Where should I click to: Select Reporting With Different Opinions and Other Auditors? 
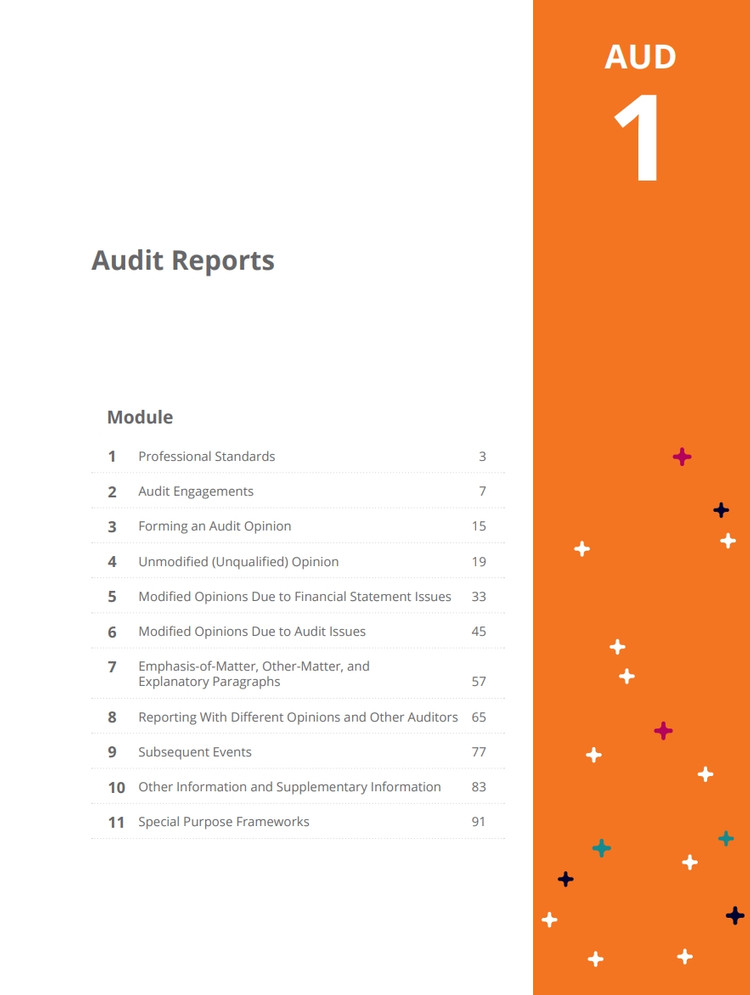click(x=298, y=717)
